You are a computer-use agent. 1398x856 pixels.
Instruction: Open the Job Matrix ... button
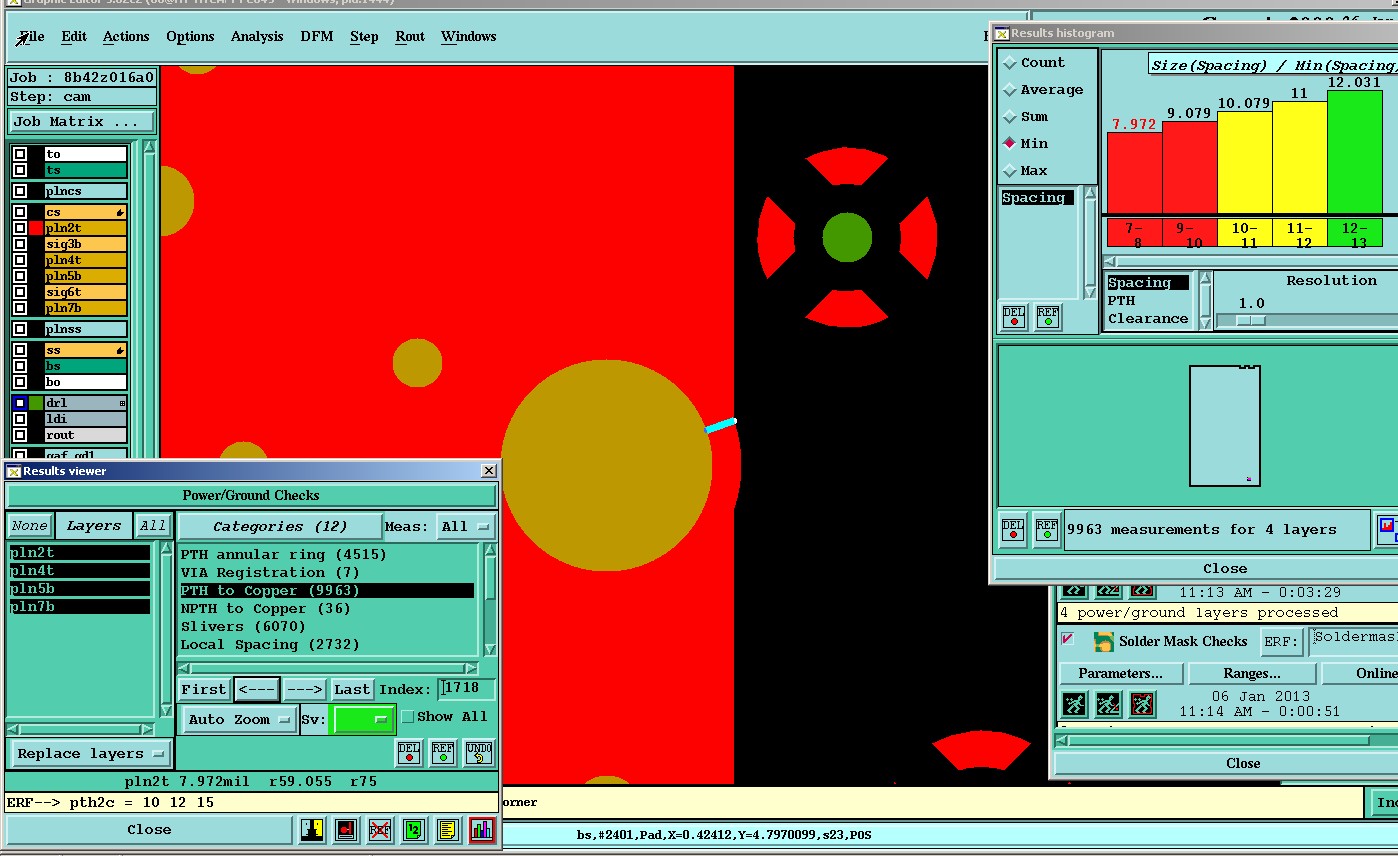click(81, 122)
